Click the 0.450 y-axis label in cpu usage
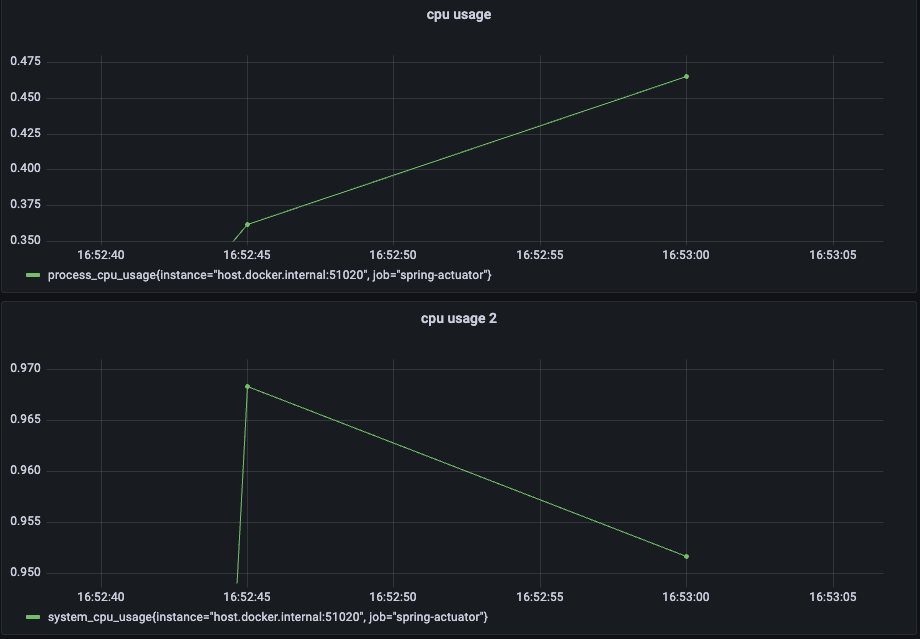The height and width of the screenshot is (639, 920). pyautogui.click(x=26, y=97)
